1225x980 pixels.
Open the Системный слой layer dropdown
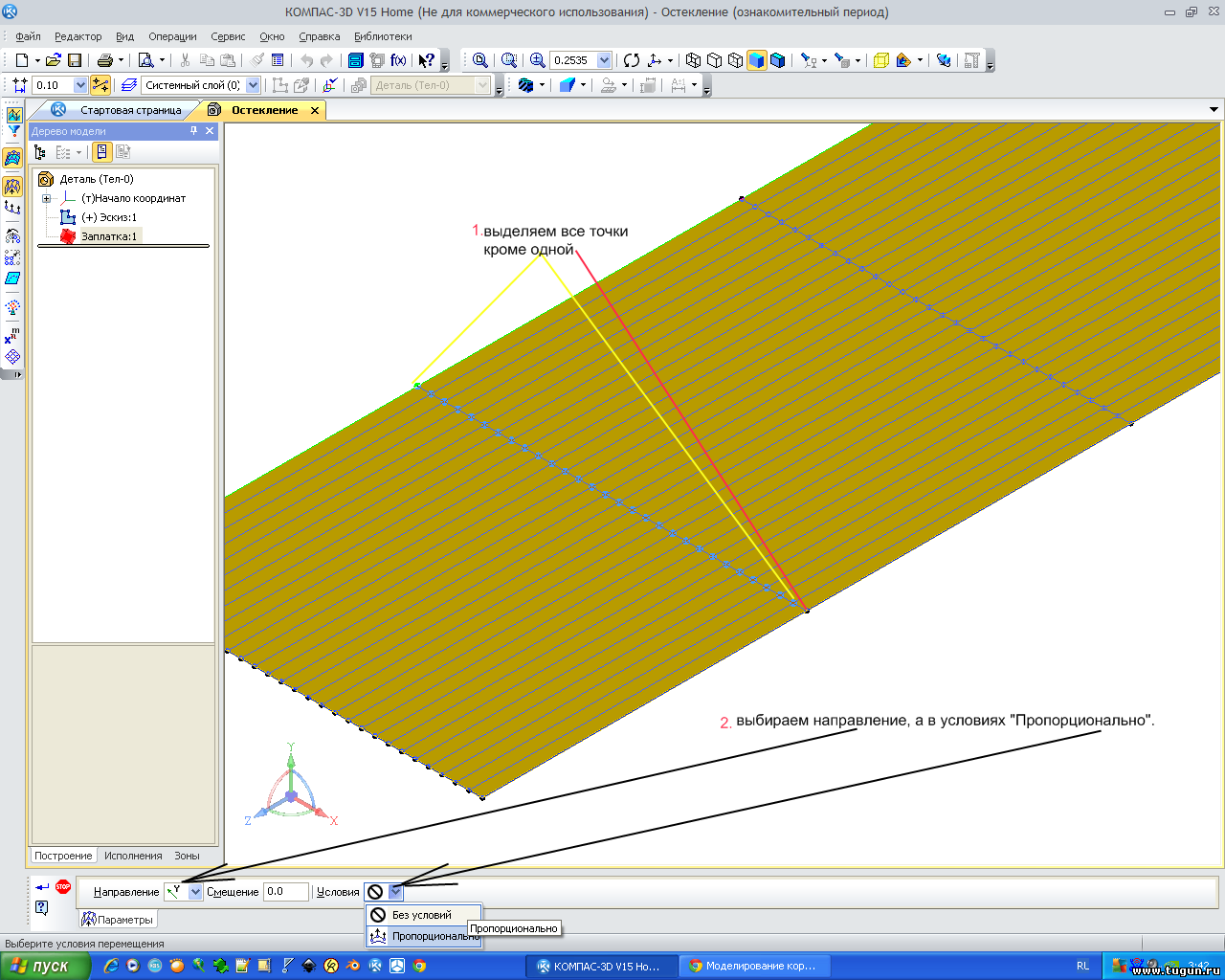(x=254, y=85)
